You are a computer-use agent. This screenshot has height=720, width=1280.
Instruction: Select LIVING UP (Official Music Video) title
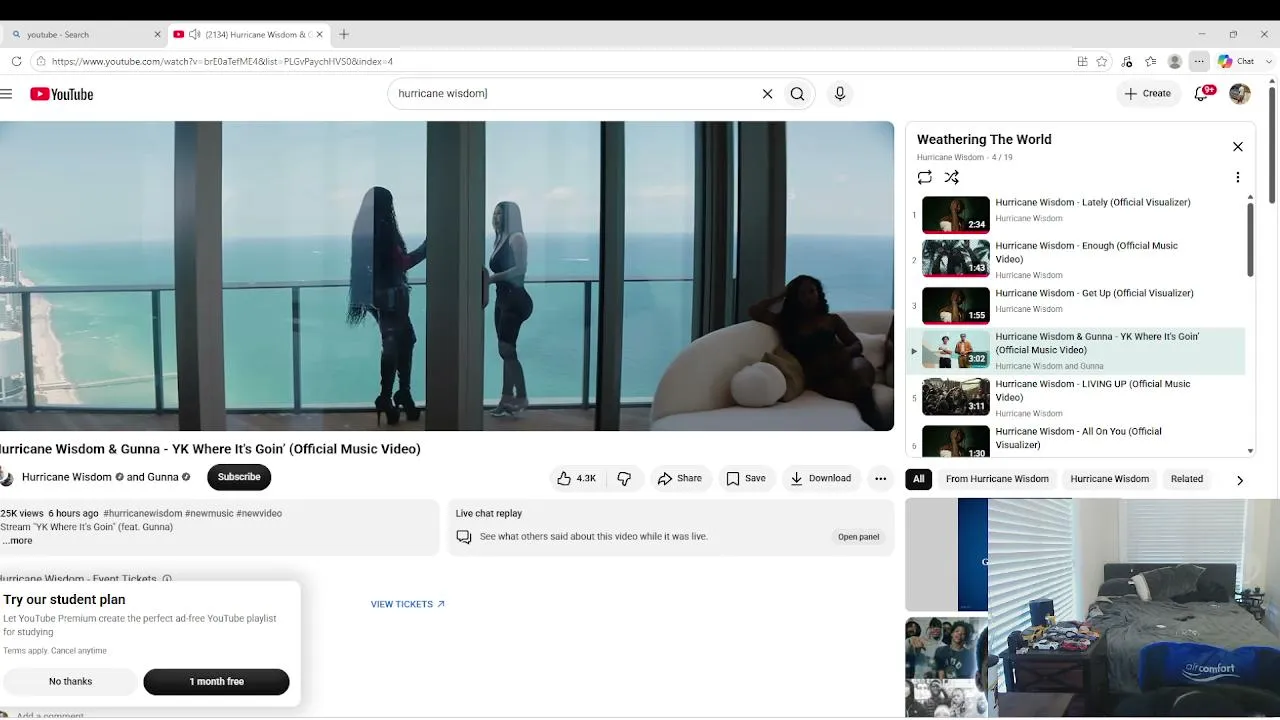(1093, 391)
